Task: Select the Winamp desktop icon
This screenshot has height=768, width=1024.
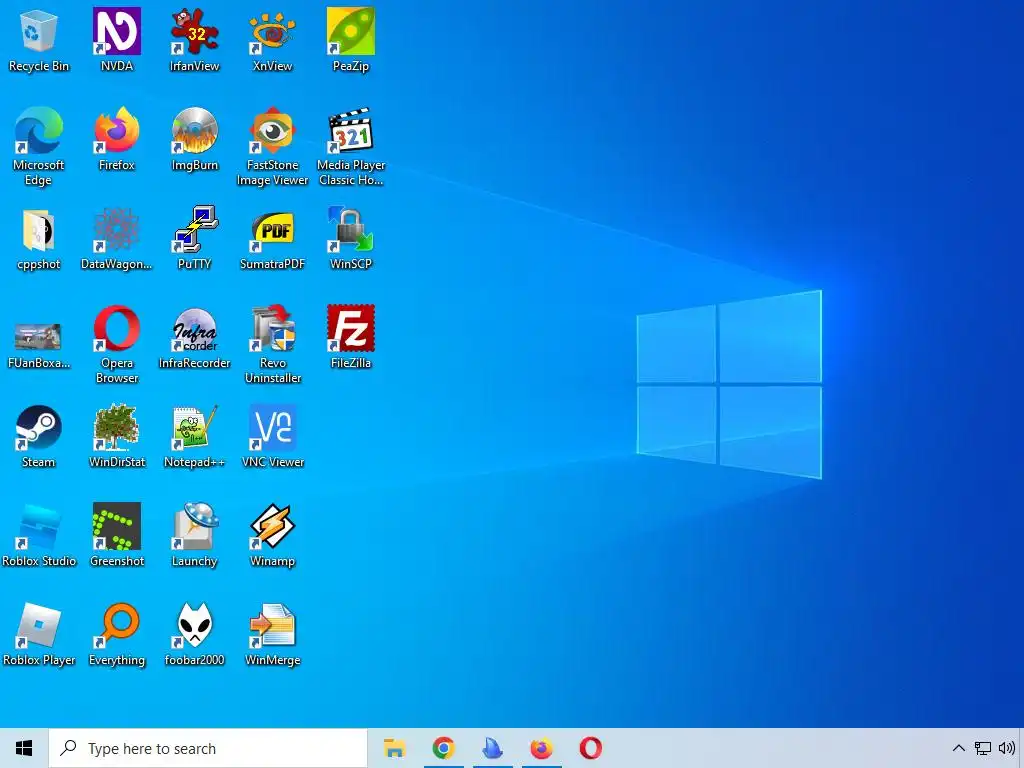Action: tap(272, 536)
